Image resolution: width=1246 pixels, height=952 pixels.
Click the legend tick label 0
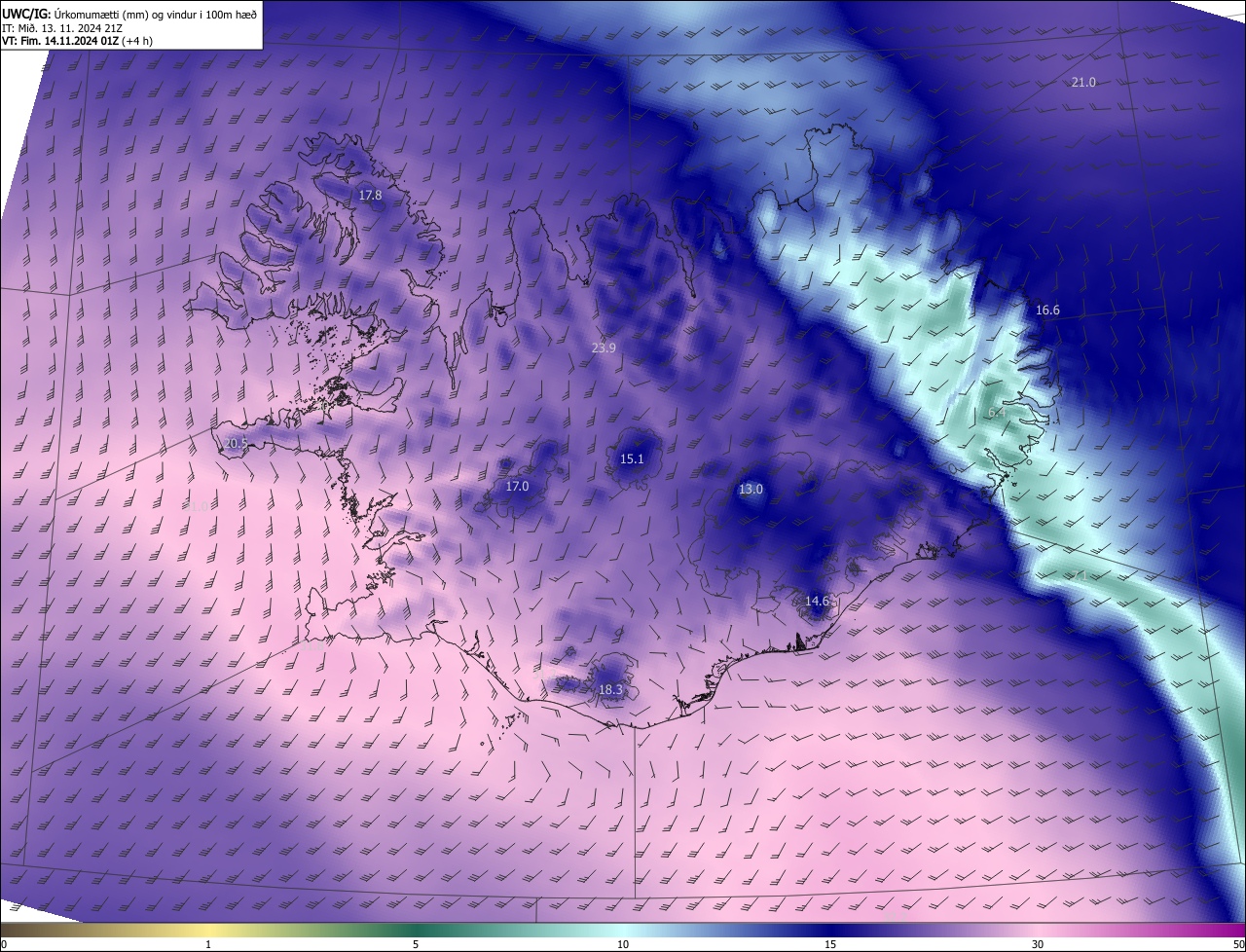coord(4,944)
